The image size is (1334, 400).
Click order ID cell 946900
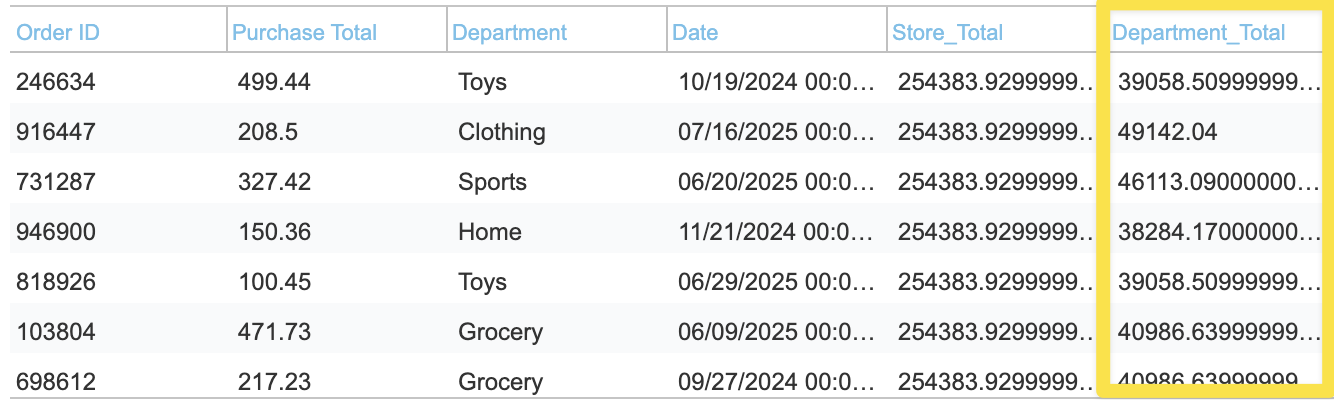[x=56, y=232]
